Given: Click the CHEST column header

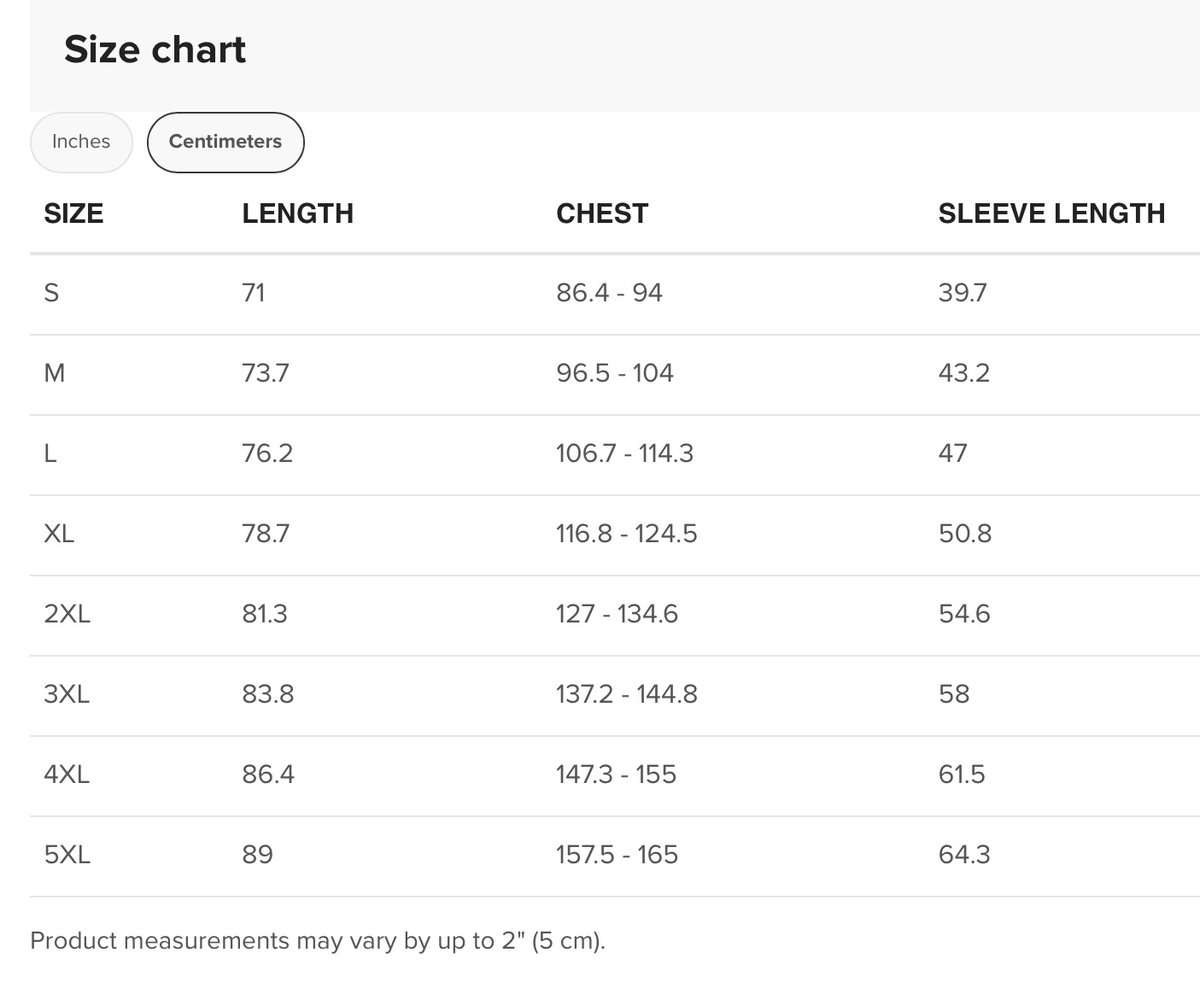Looking at the screenshot, I should pyautogui.click(x=602, y=213).
